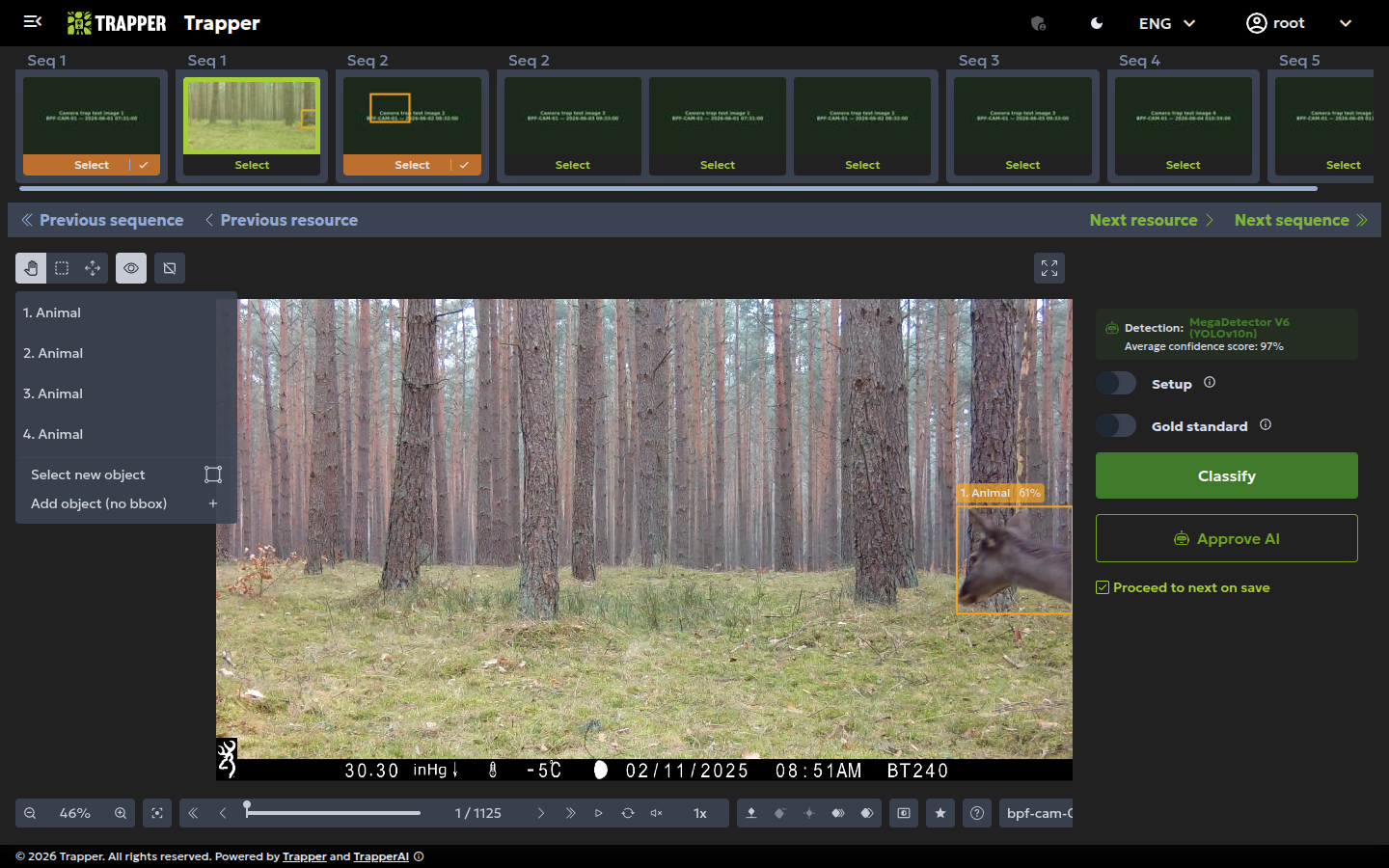Viewport: 1389px width, 868px height.
Task: Enter fullscreen view of the image
Action: click(x=1049, y=268)
